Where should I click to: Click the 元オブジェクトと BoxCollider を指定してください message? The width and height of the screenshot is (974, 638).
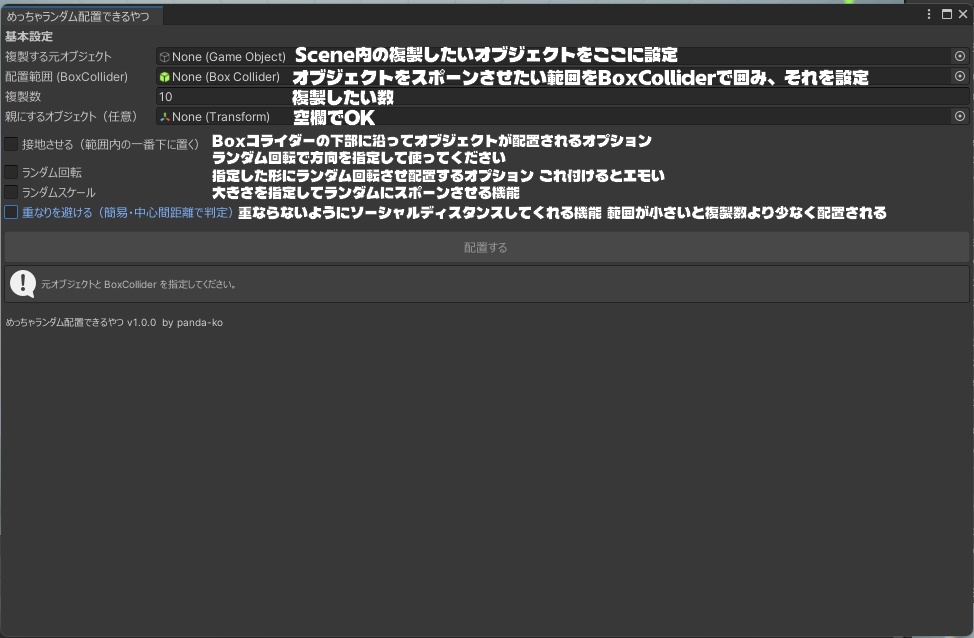click(139, 285)
